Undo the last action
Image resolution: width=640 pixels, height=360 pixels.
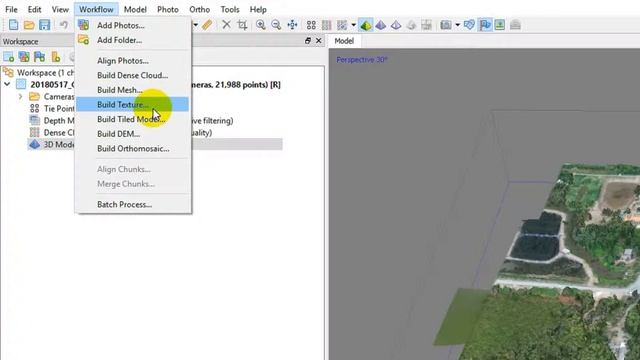coord(64,25)
